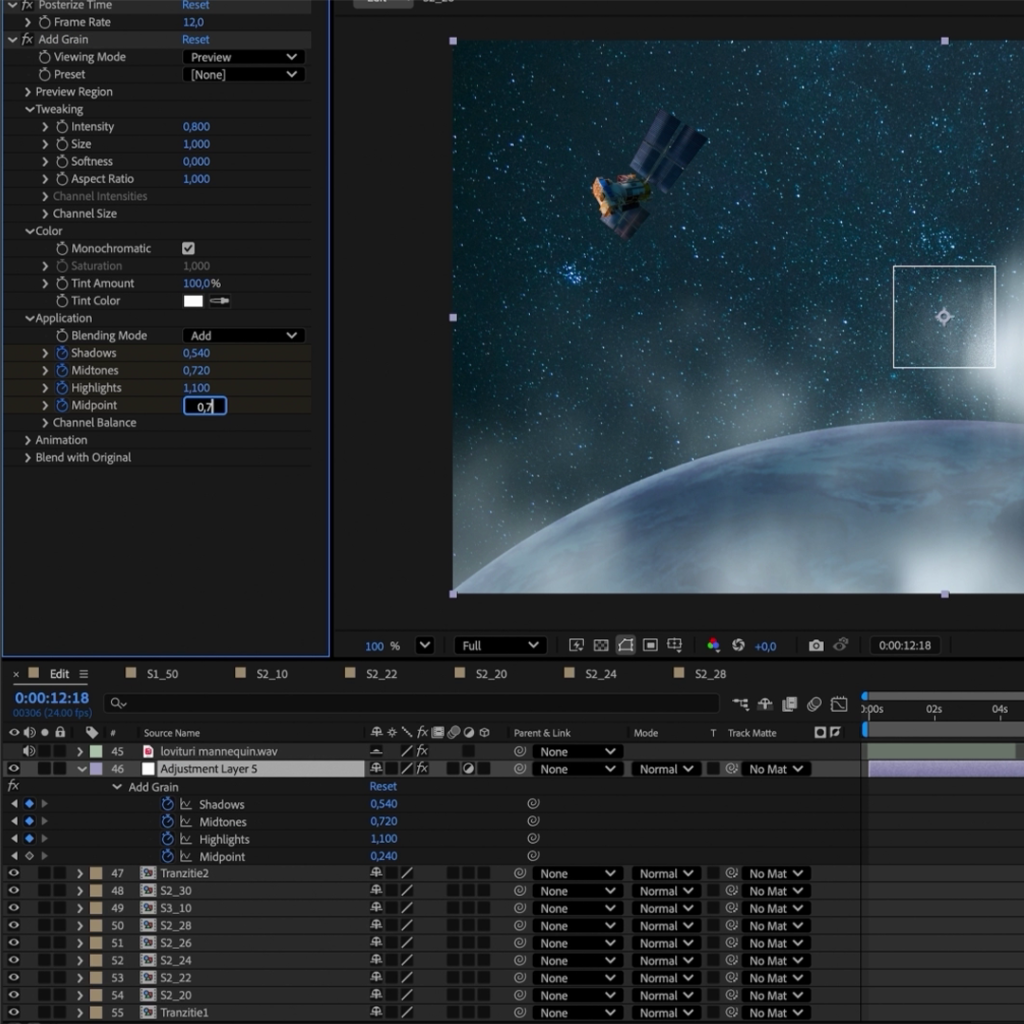Take a snapshot with the camera icon

click(816, 646)
